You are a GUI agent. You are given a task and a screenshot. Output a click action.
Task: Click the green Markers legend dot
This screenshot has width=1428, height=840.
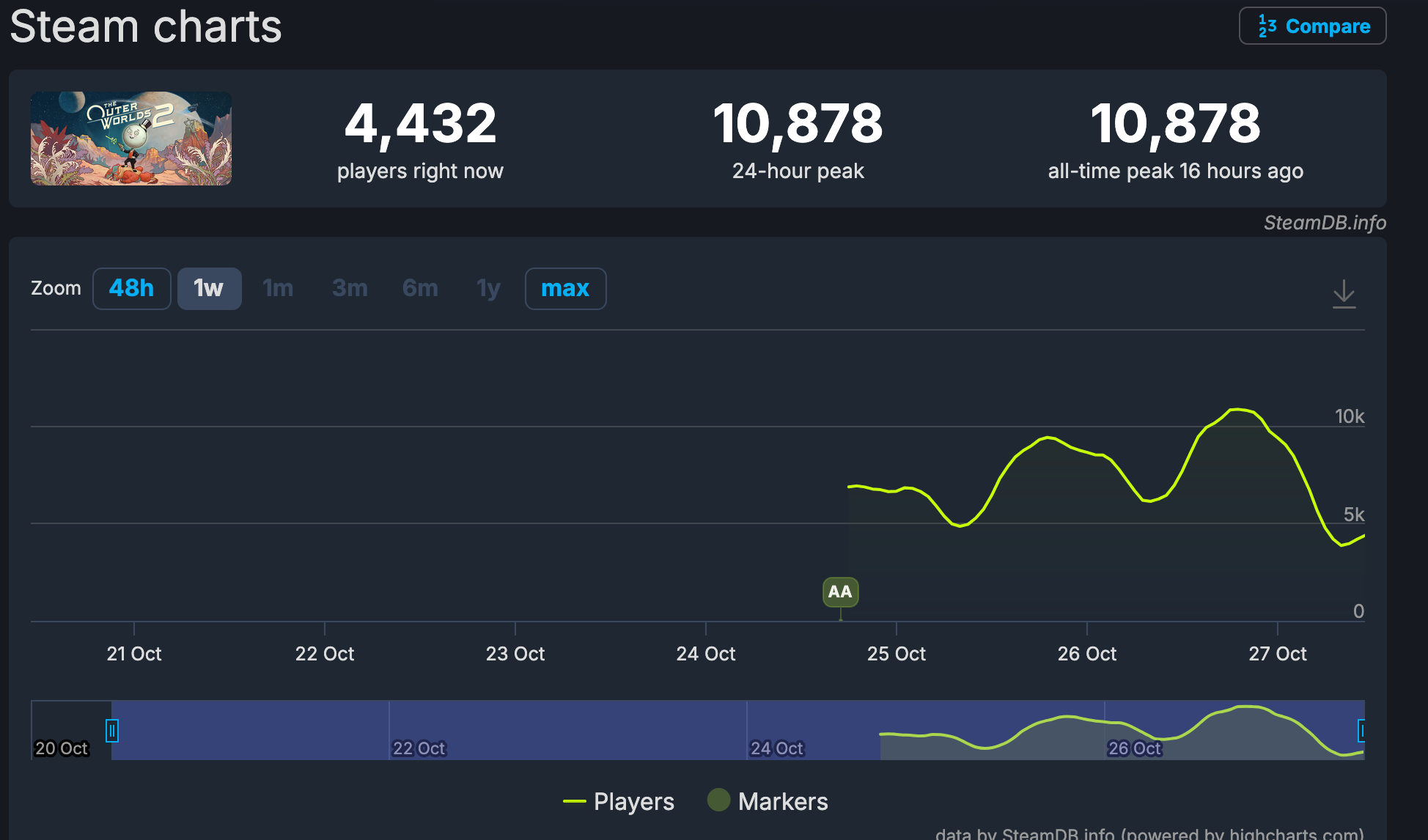[x=718, y=800]
